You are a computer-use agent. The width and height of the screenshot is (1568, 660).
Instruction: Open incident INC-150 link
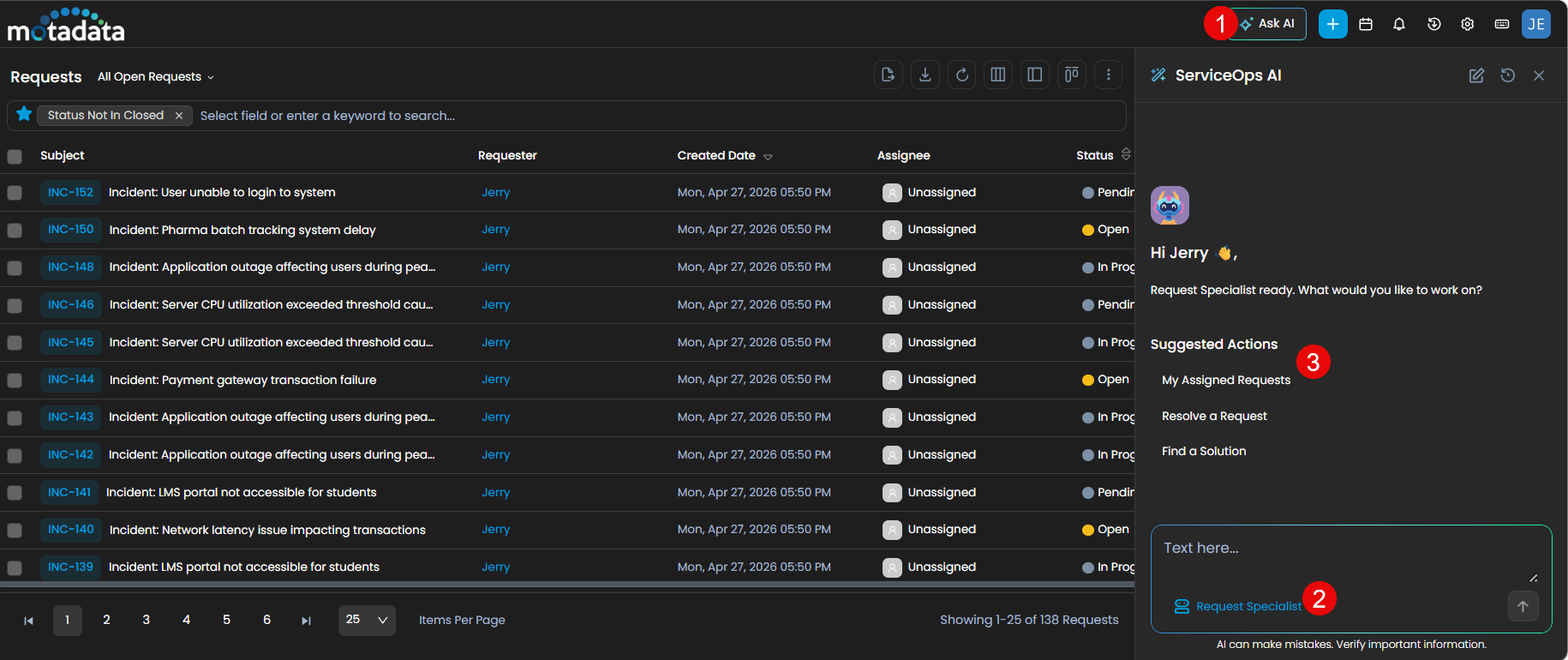(70, 230)
